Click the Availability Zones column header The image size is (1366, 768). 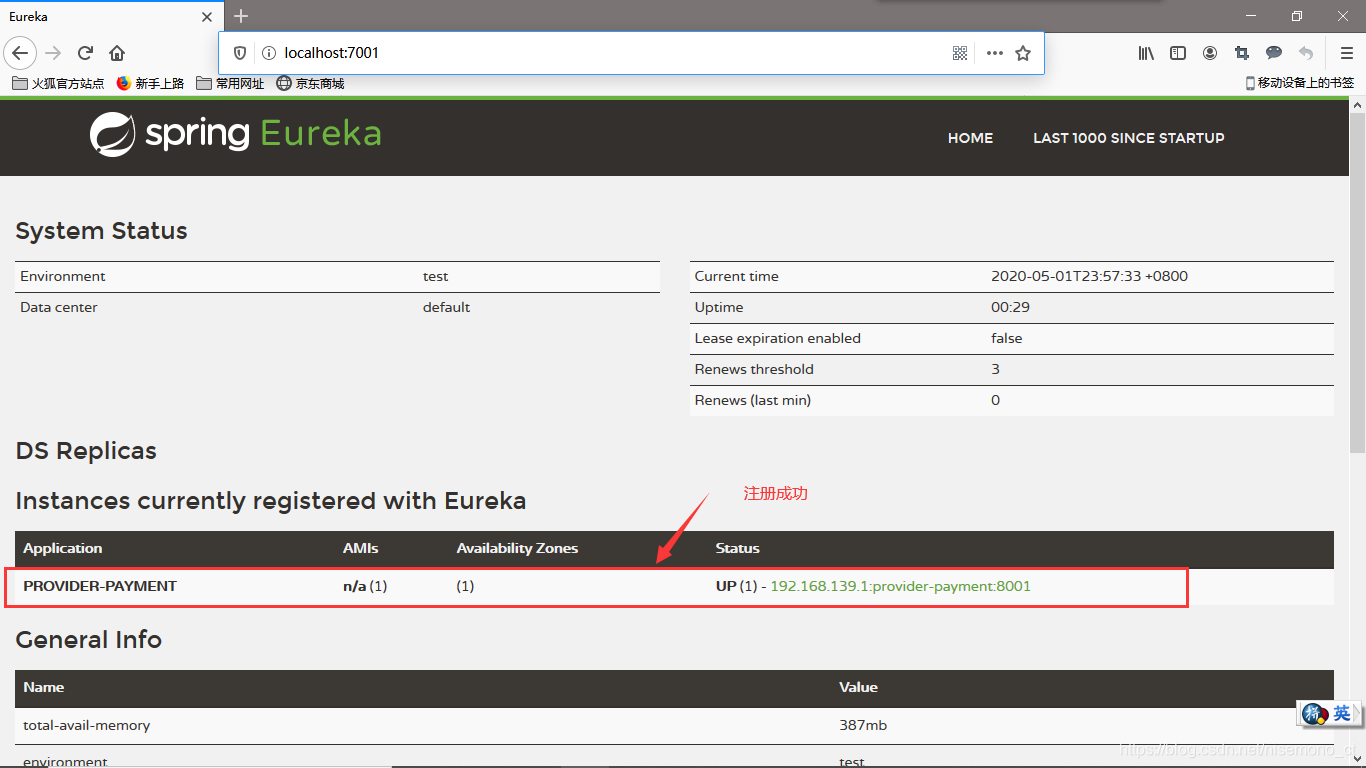coord(517,548)
